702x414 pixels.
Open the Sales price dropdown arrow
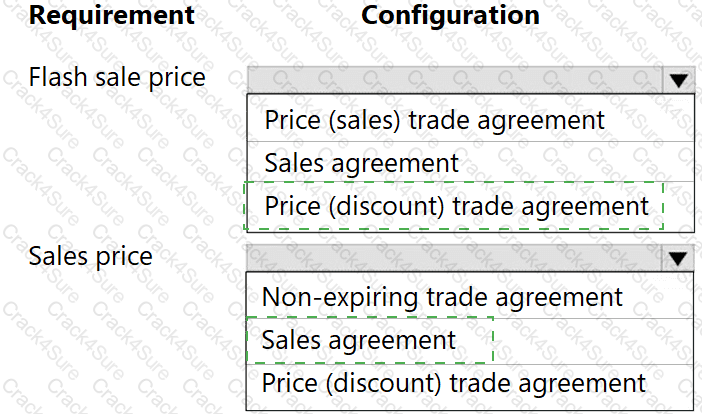tap(679, 259)
